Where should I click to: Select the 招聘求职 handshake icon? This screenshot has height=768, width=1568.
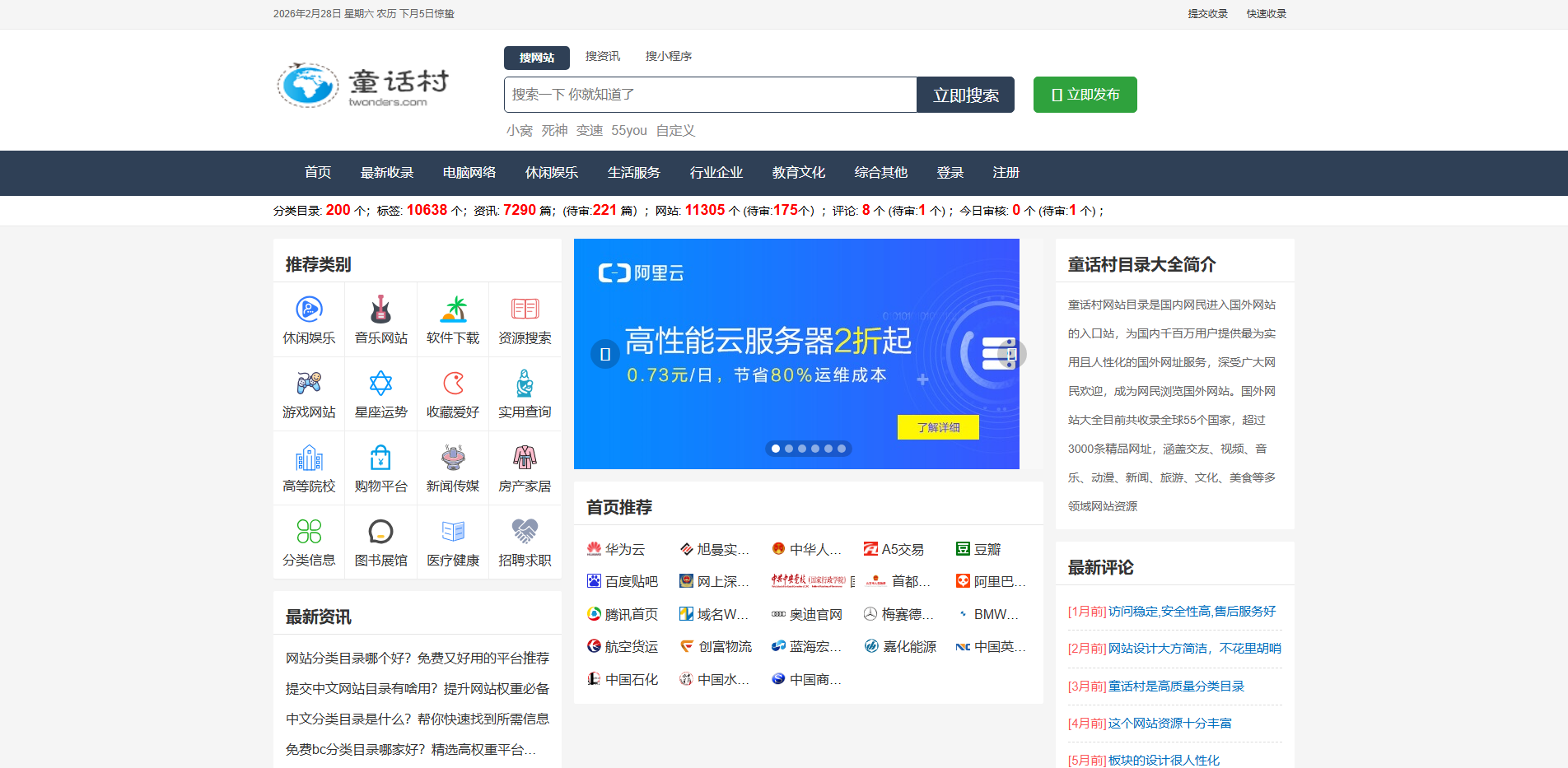(525, 530)
